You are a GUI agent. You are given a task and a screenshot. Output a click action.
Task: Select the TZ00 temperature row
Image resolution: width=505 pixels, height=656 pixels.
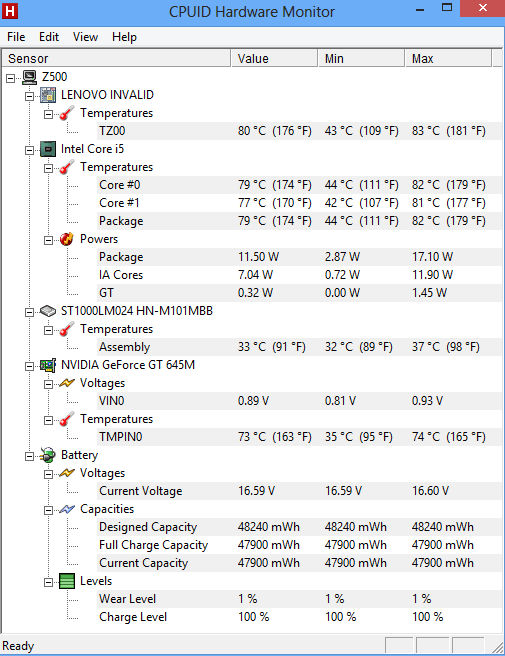[300, 131]
